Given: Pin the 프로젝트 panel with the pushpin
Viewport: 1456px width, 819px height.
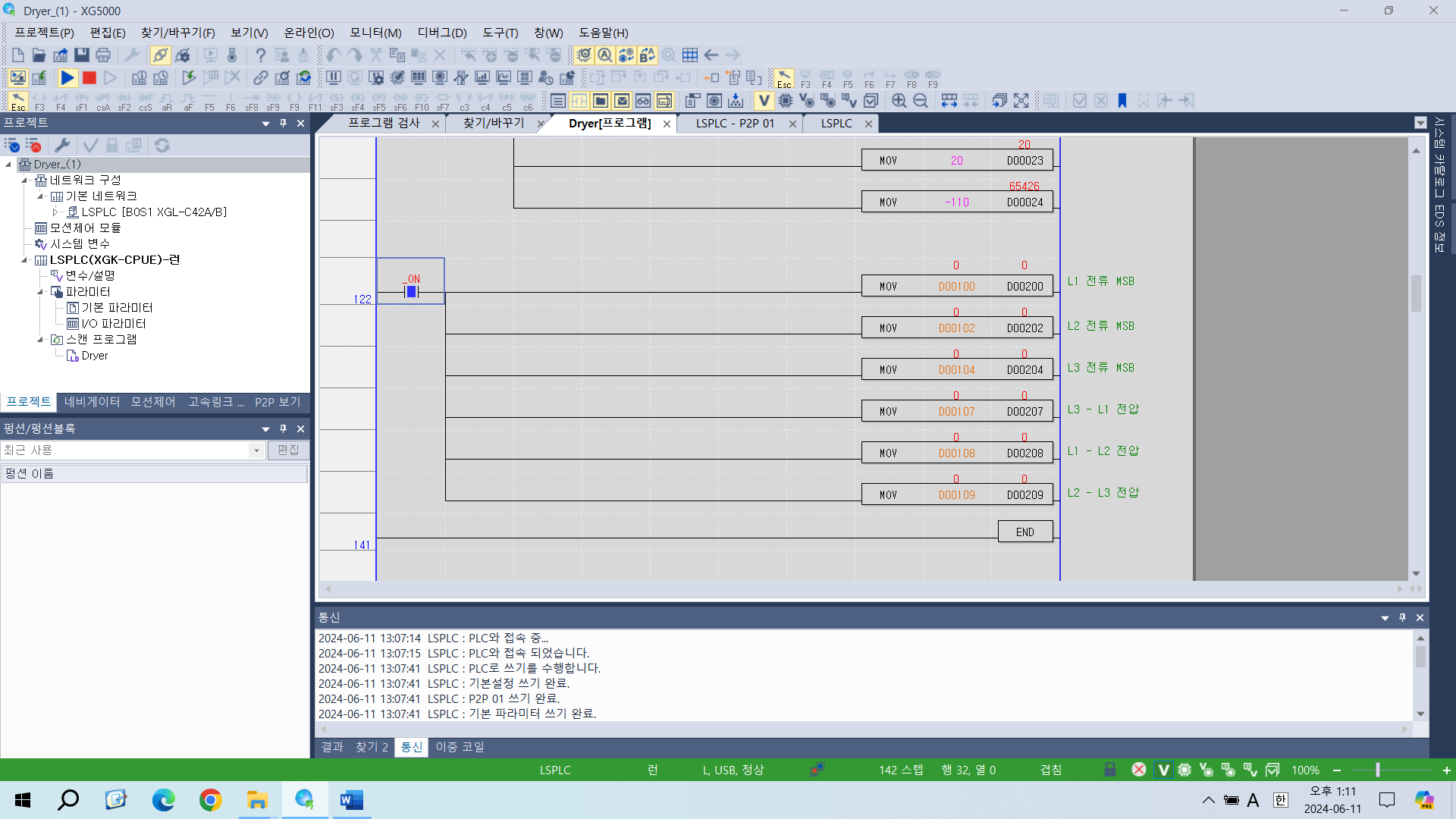Looking at the screenshot, I should [x=283, y=123].
